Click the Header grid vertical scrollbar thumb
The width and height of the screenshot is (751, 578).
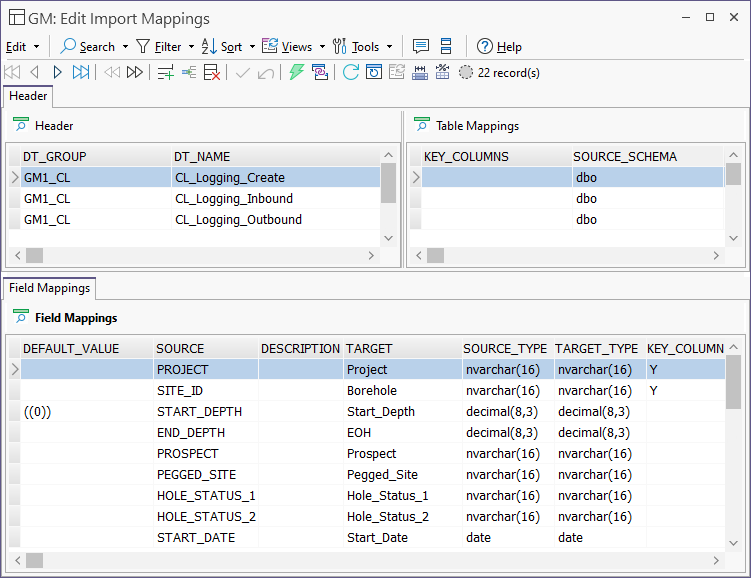[x=388, y=183]
